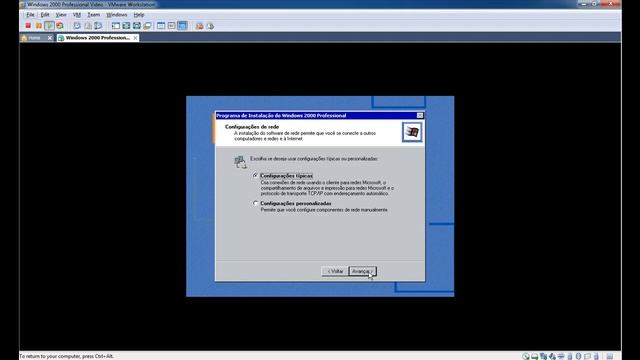Click the 'To return to your computer' status text
The image size is (640, 360).
coord(67,356)
